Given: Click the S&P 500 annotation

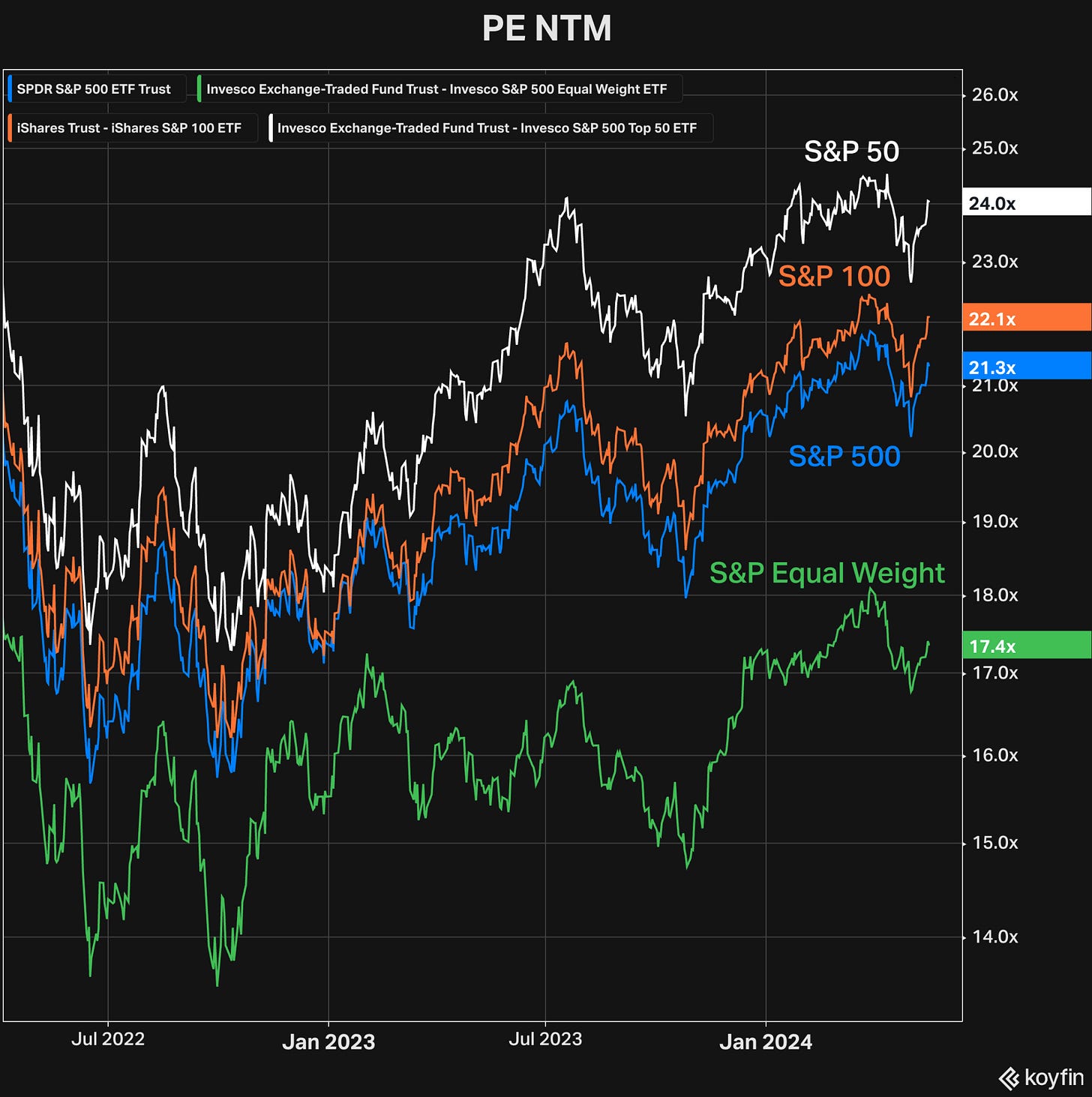Looking at the screenshot, I should tap(844, 456).
